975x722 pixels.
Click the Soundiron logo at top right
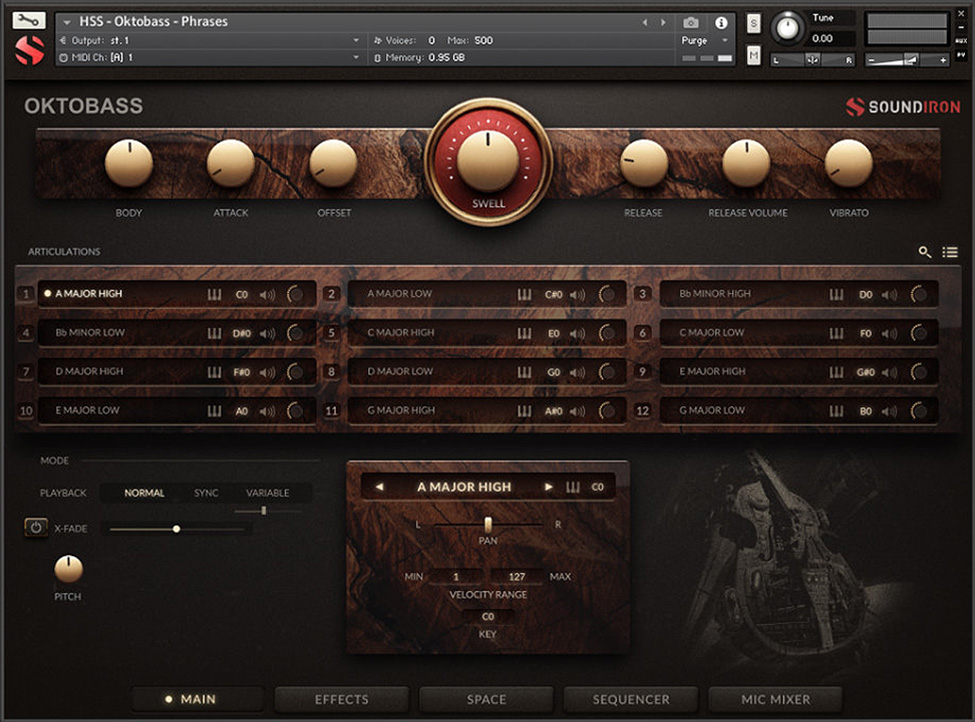(903, 107)
